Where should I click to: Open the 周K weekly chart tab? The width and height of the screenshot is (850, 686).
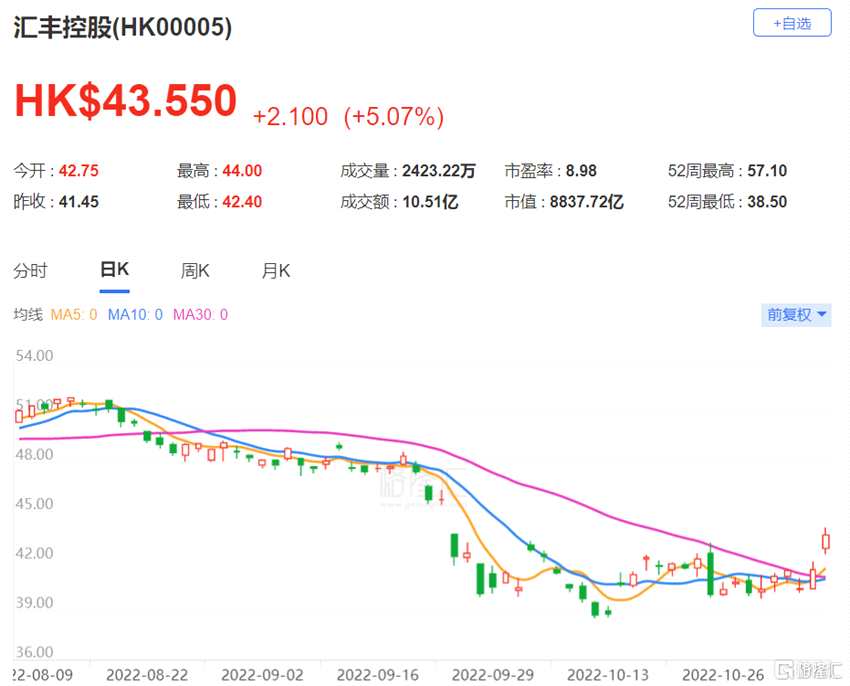tap(195, 270)
